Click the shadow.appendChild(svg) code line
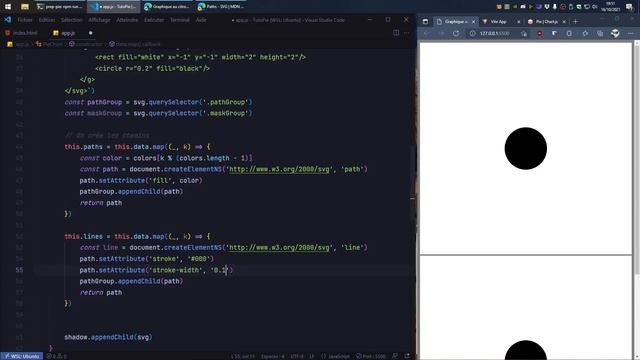This screenshot has width=640, height=360. coord(108,337)
